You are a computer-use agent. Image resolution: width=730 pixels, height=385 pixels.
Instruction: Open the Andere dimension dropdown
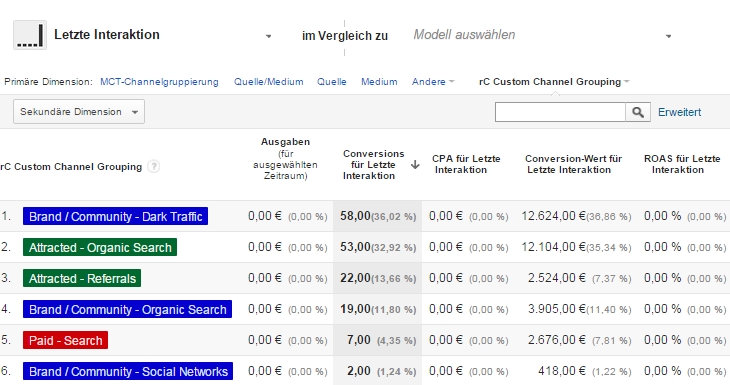(x=433, y=82)
